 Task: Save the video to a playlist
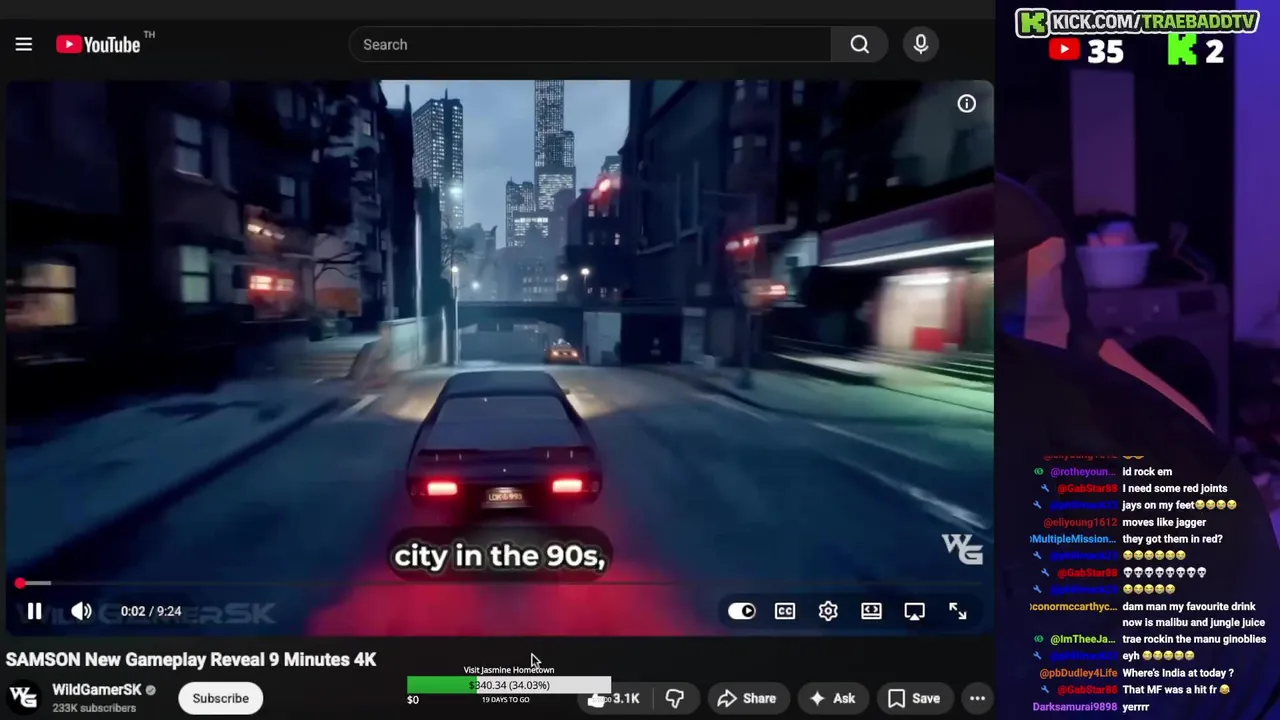914,698
